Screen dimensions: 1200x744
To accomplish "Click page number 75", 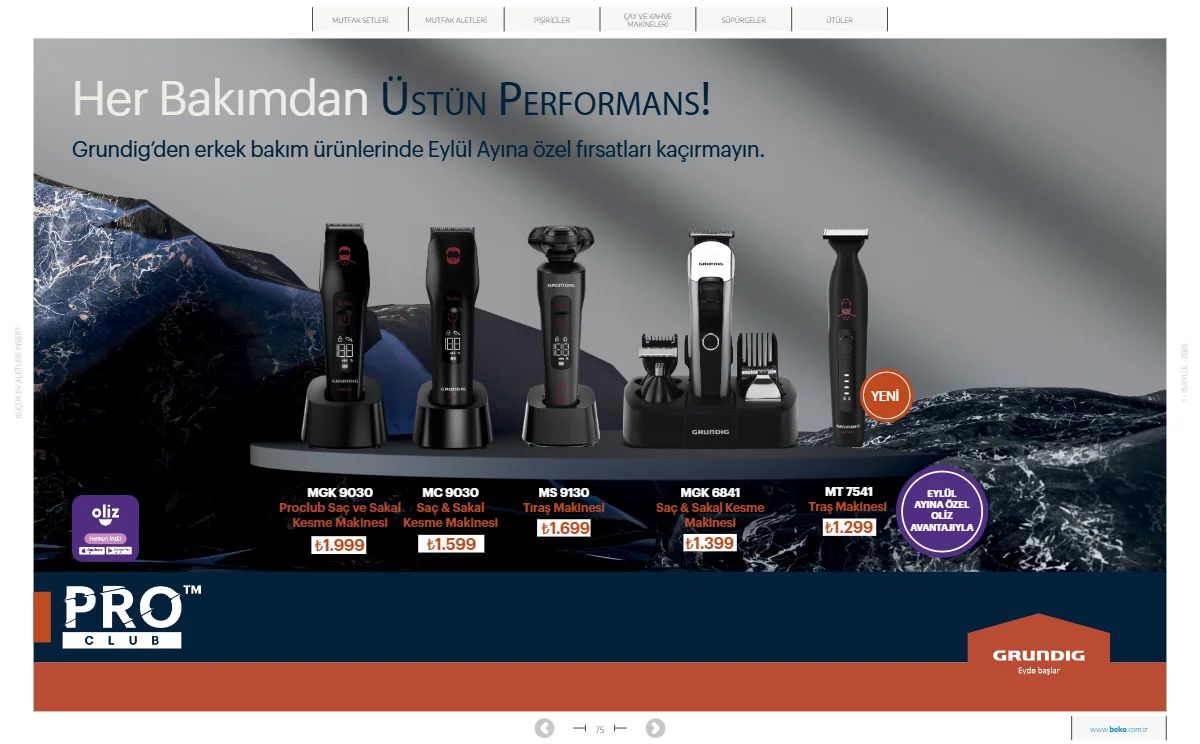I will (600, 729).
